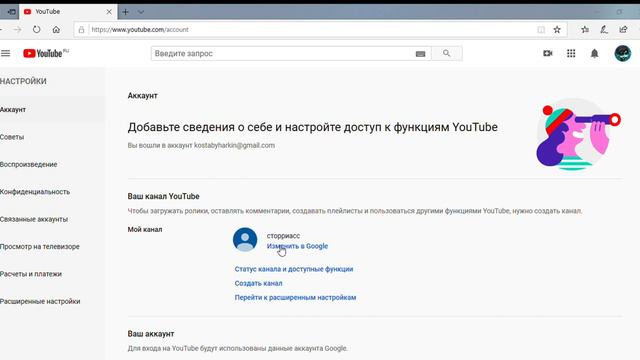Open the YouTube hamburger guide menu
The image size is (640, 360).
click(5, 53)
